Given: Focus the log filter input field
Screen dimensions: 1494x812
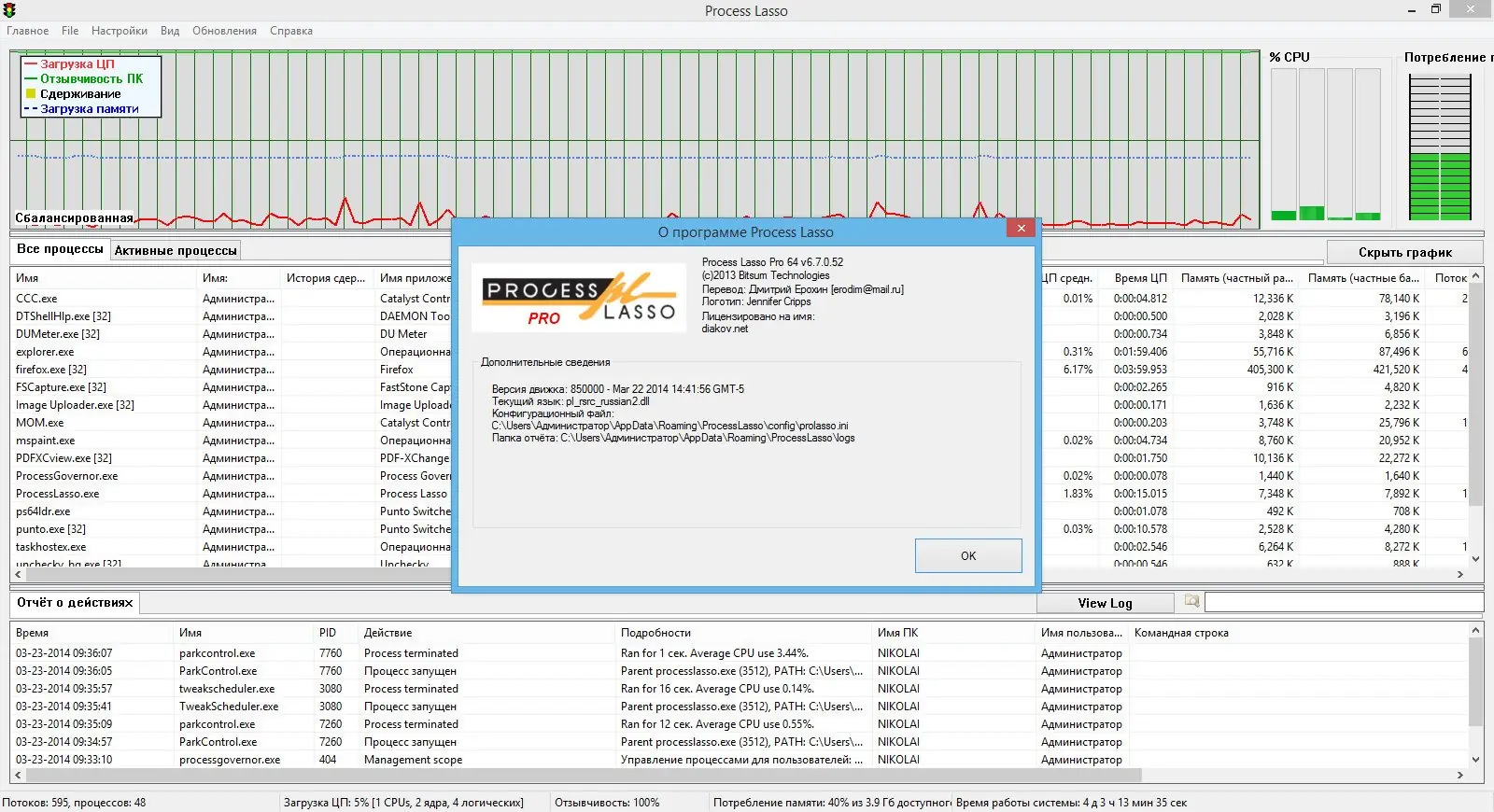Looking at the screenshot, I should [x=1344, y=602].
